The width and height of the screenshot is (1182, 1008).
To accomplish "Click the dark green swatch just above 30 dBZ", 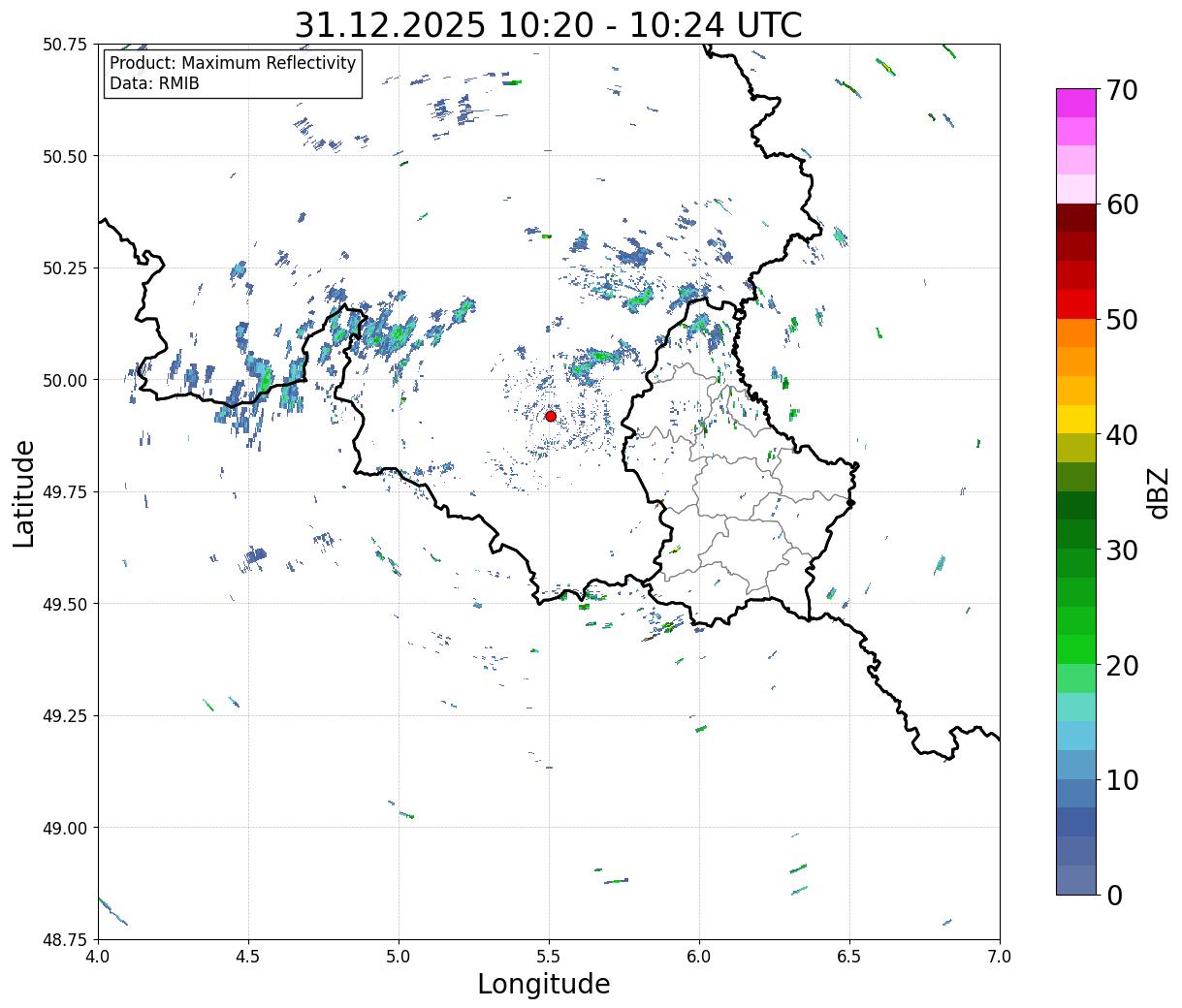I will click(x=1075, y=534).
